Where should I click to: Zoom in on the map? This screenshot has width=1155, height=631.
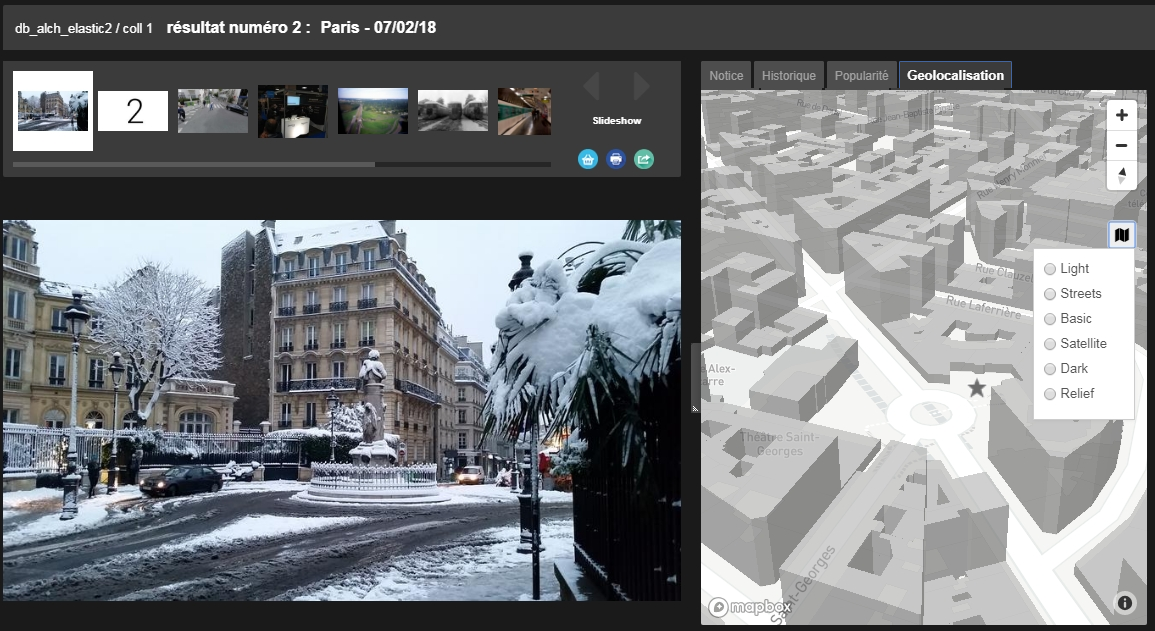coord(1121,115)
